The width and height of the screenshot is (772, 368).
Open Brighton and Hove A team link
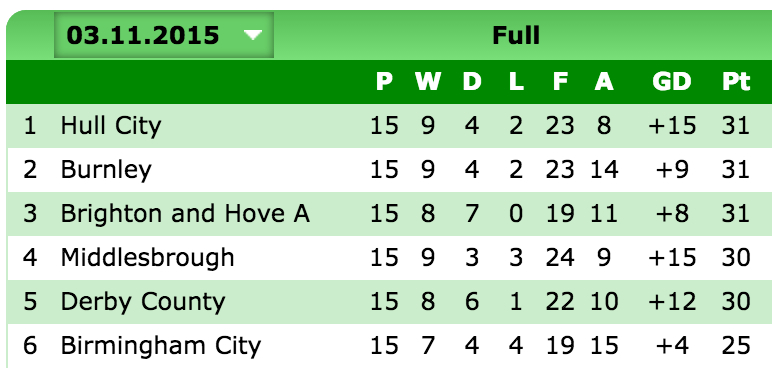tap(185, 214)
